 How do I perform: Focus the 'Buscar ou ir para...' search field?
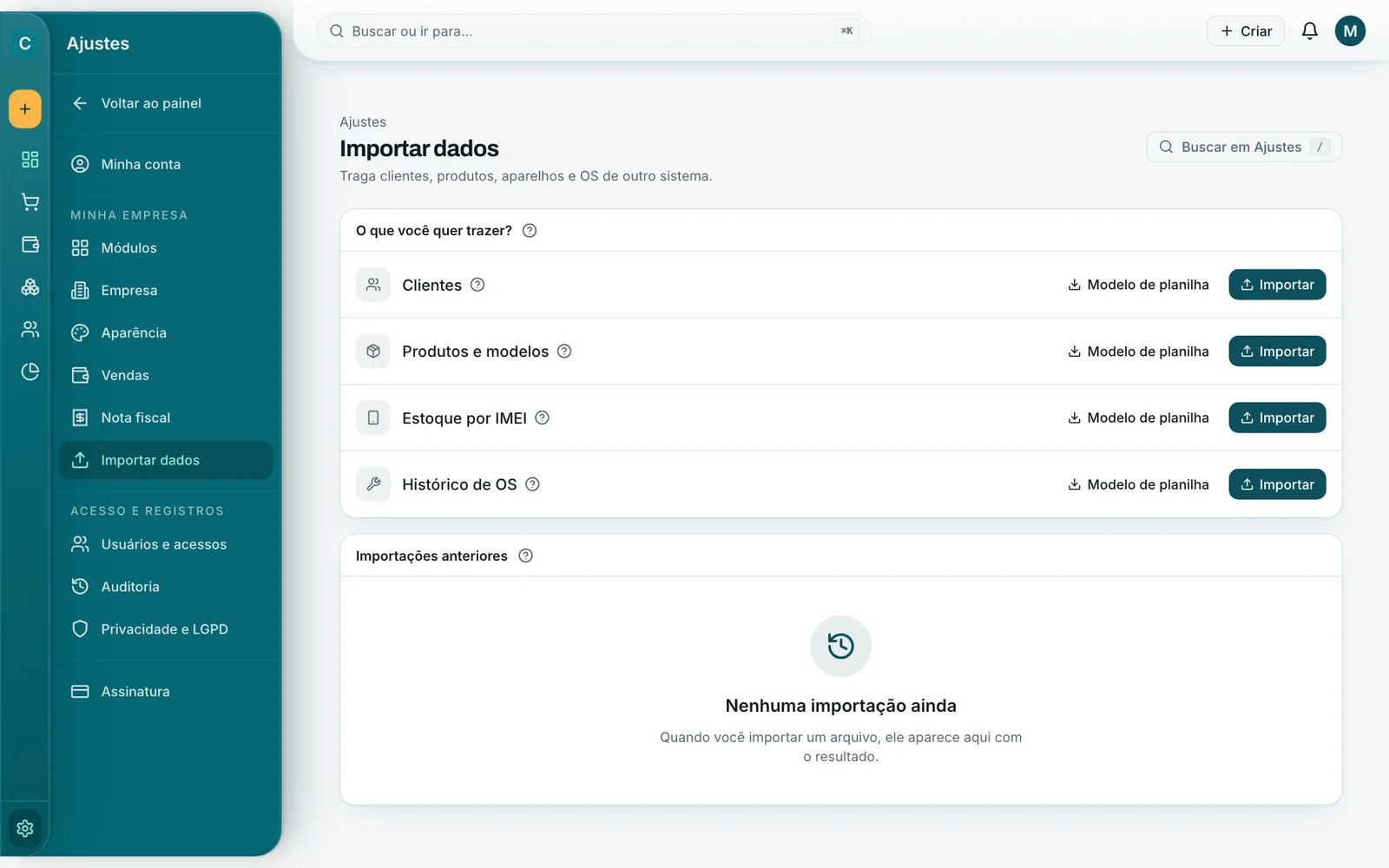(594, 31)
